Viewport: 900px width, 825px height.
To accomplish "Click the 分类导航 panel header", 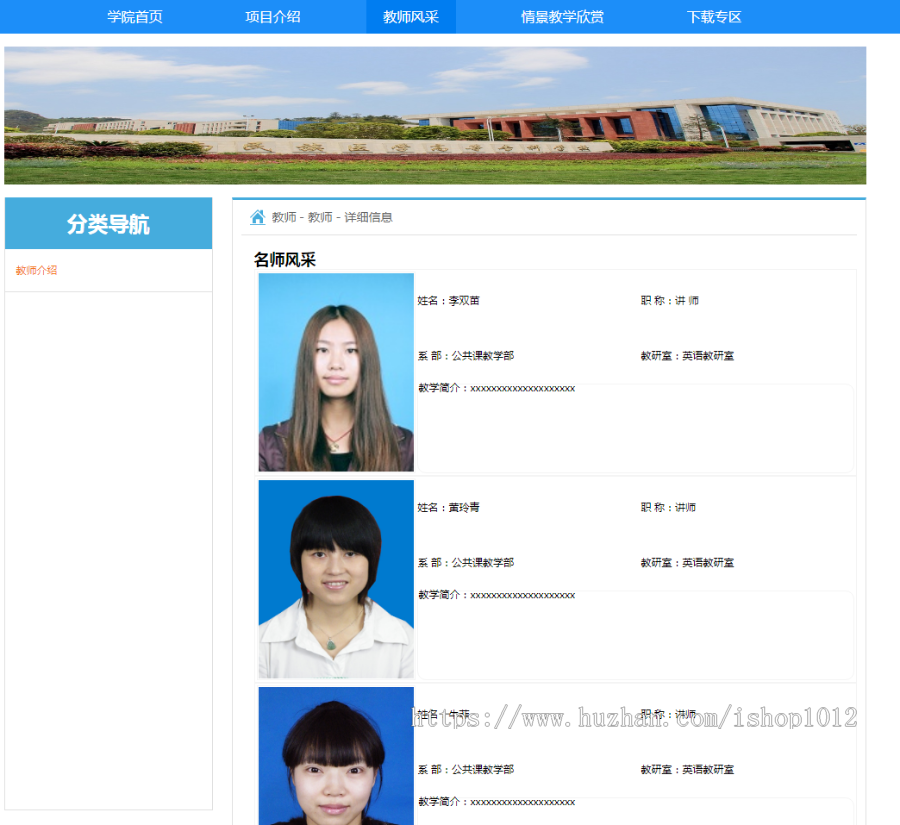I will [x=107, y=223].
